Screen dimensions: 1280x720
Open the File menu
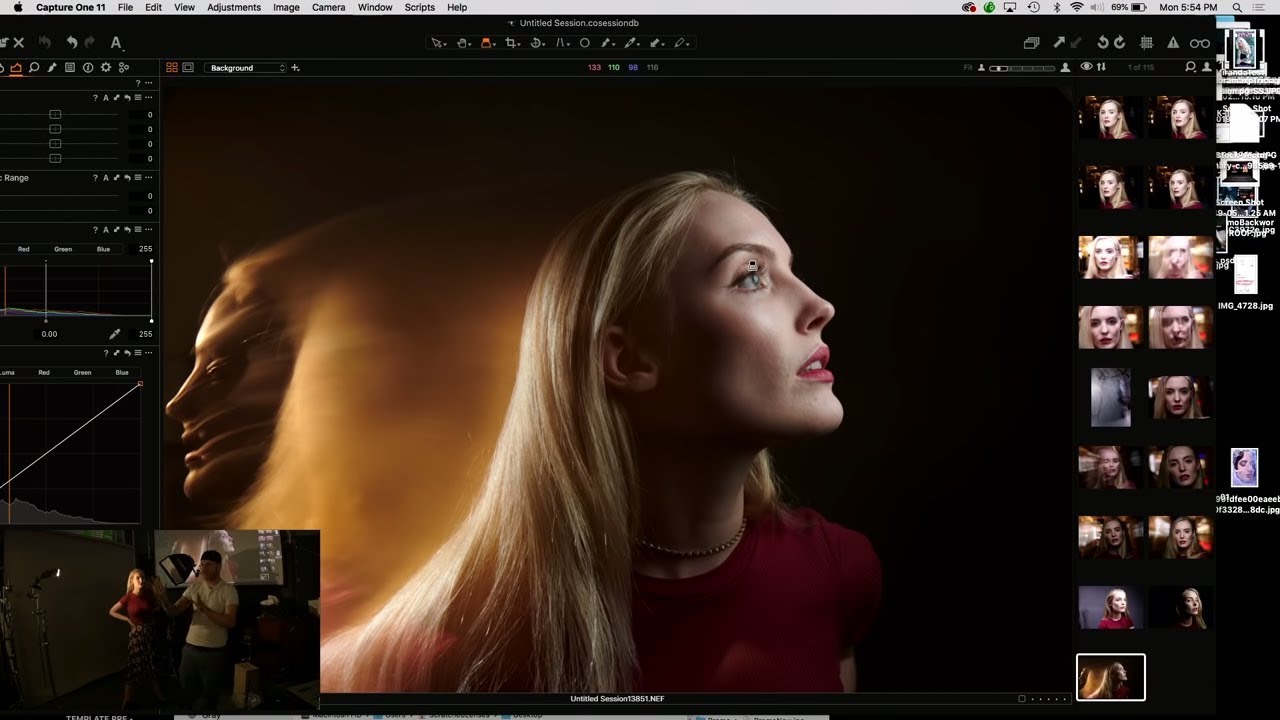pyautogui.click(x=125, y=7)
